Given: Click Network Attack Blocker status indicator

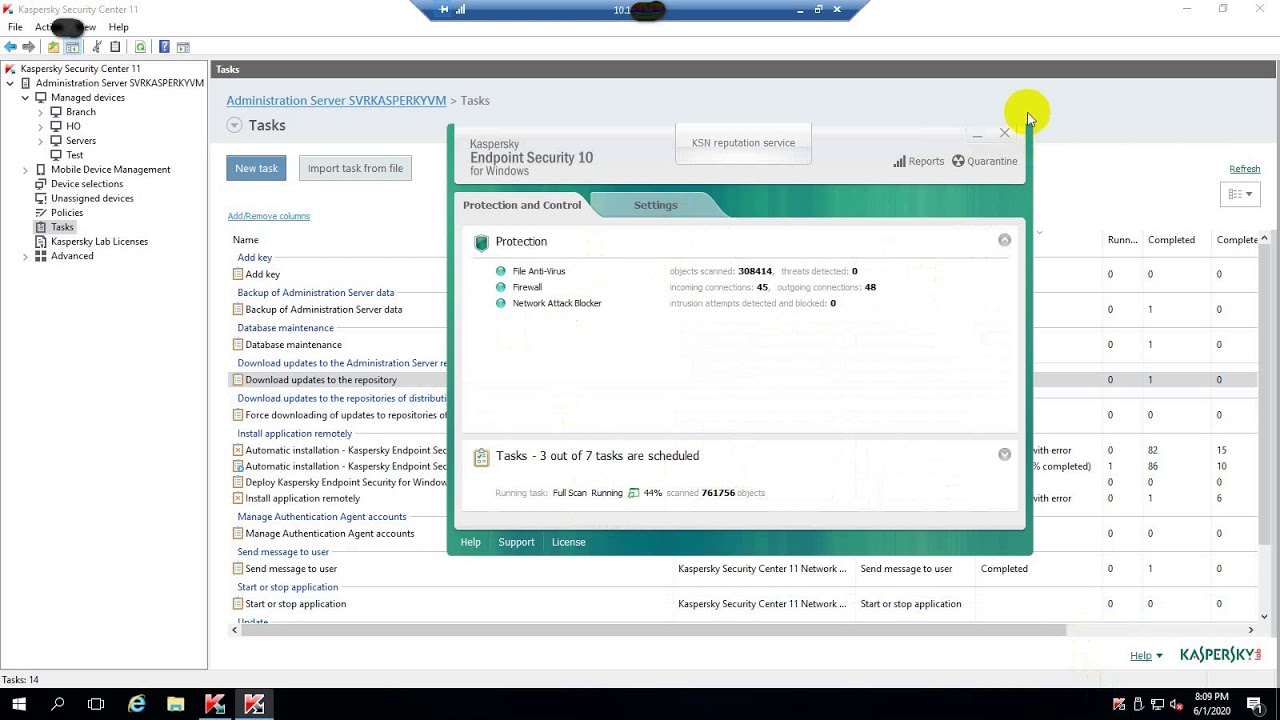Looking at the screenshot, I should [501, 303].
